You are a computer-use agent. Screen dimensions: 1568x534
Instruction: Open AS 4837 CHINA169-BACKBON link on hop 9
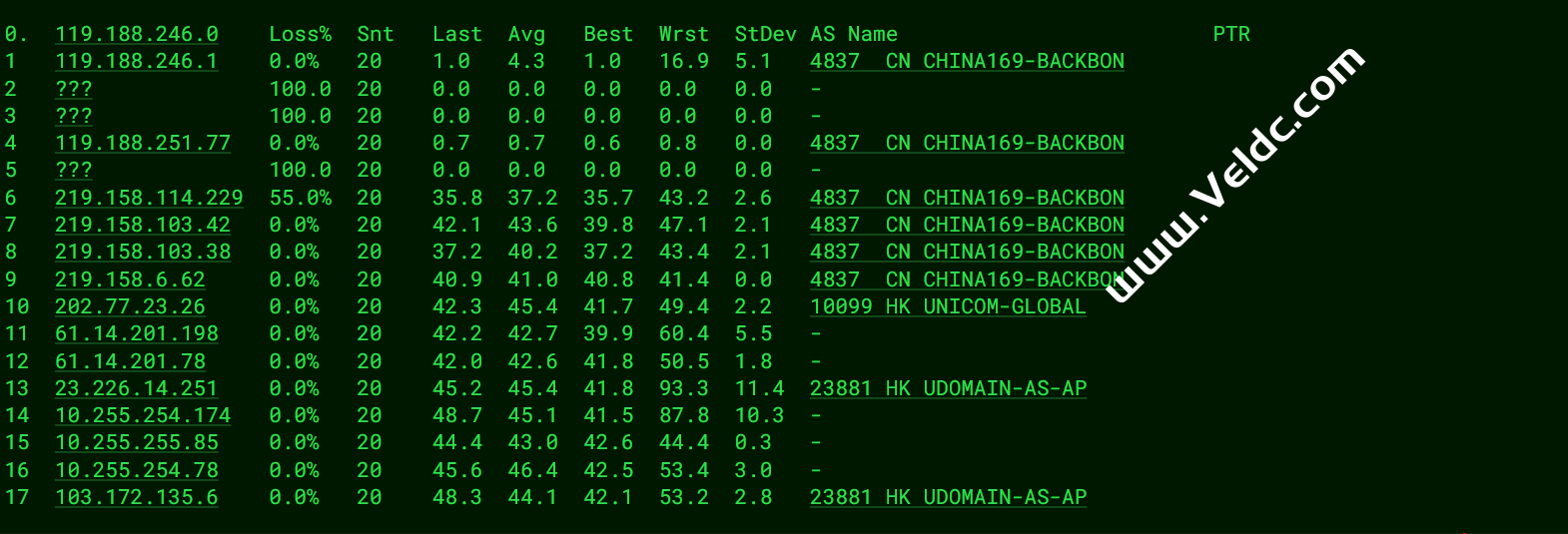coord(967,279)
